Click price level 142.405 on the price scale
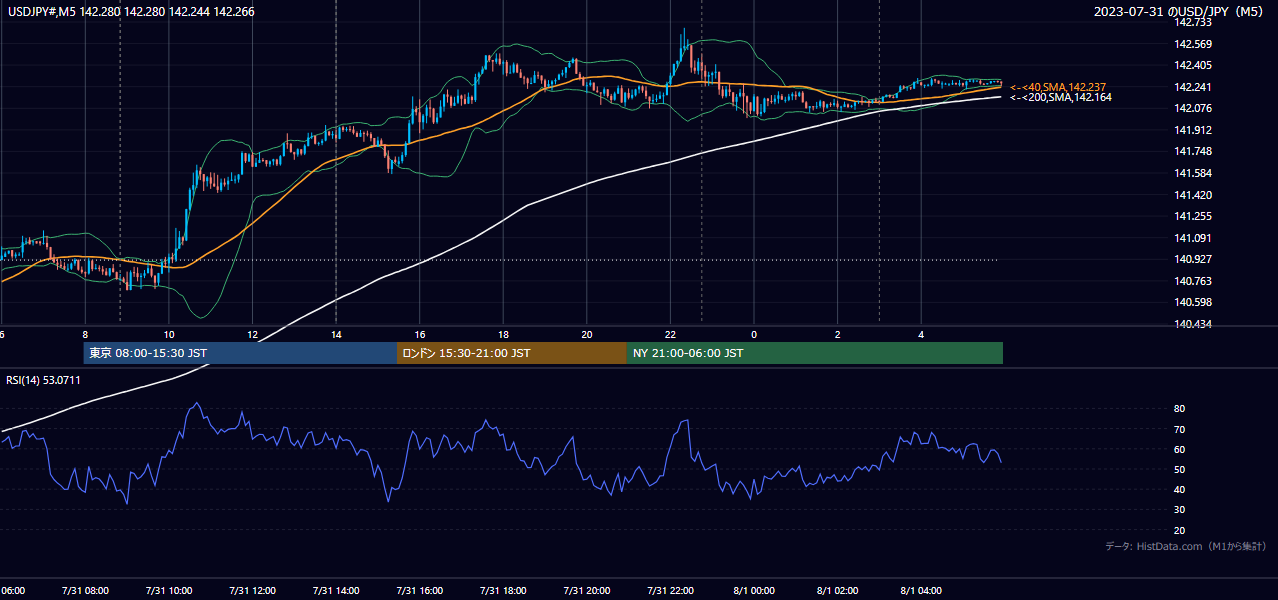This screenshot has width=1278, height=600. click(1194, 65)
